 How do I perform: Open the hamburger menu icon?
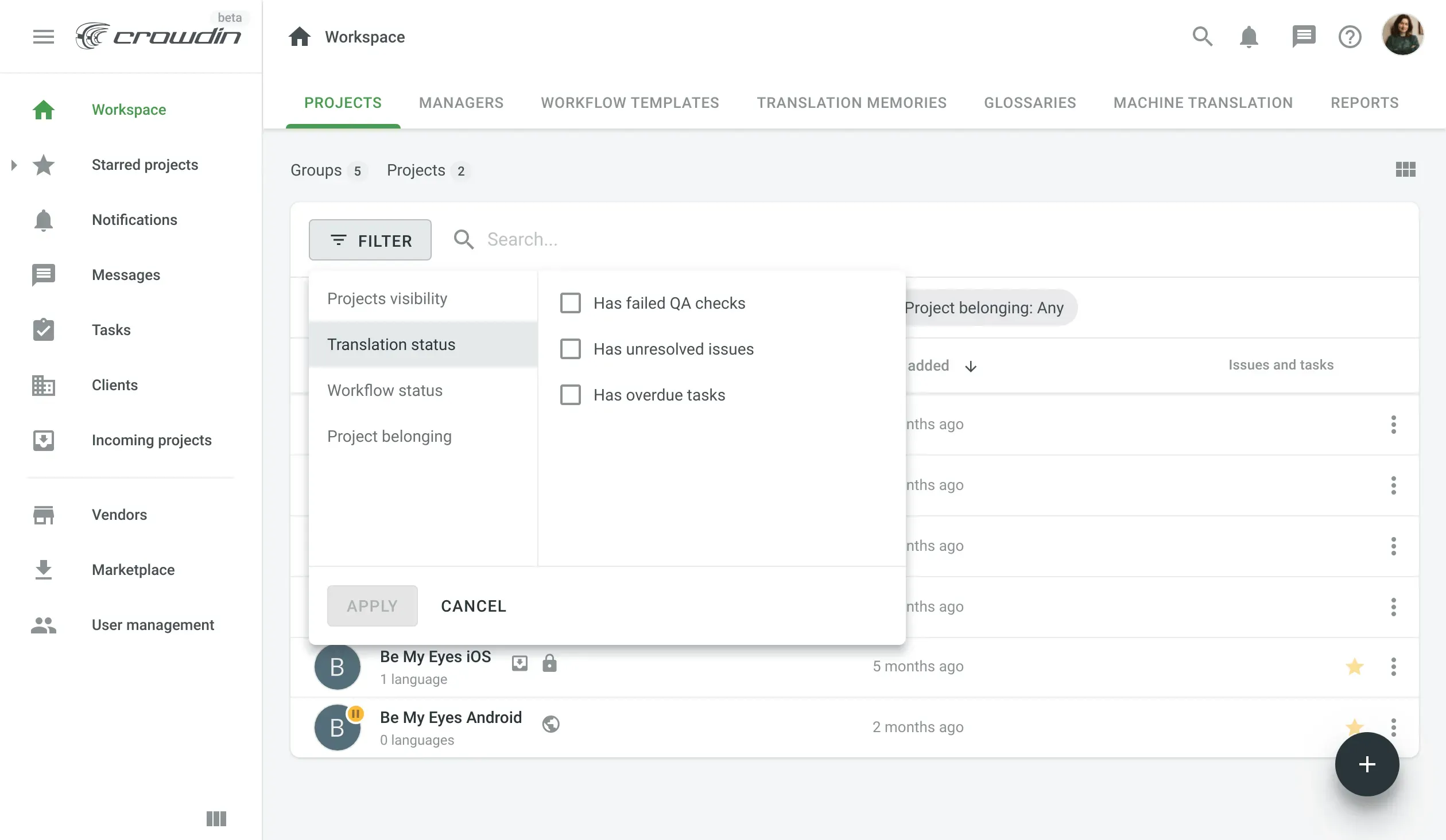tap(43, 37)
